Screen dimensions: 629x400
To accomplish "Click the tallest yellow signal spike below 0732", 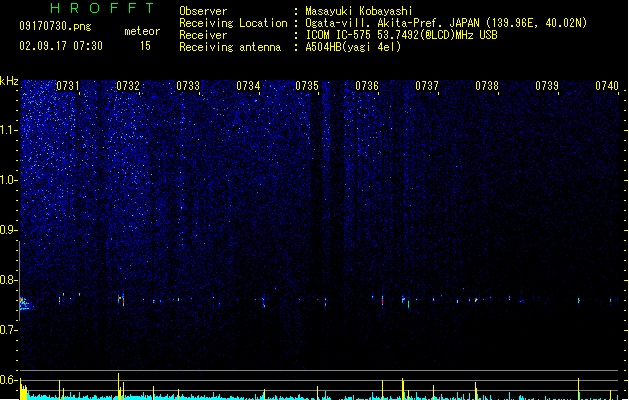I will (118, 386).
